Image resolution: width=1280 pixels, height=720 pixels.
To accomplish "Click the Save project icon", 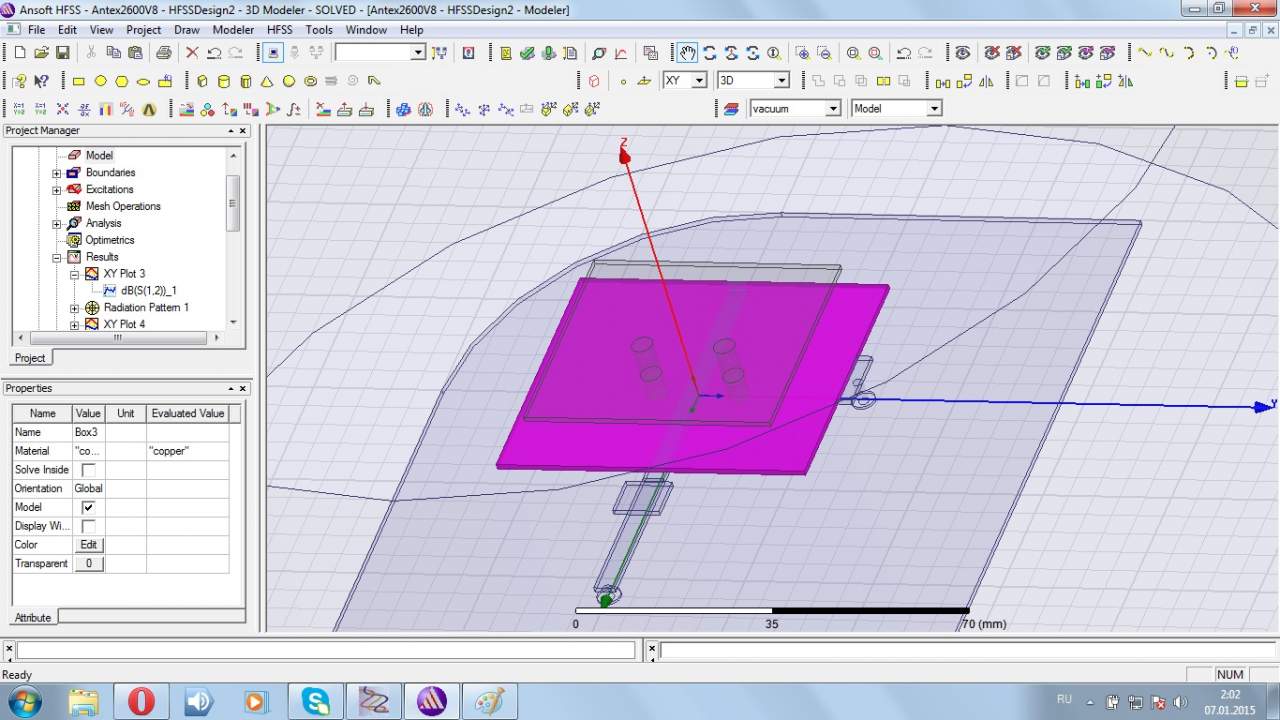I will [62, 53].
